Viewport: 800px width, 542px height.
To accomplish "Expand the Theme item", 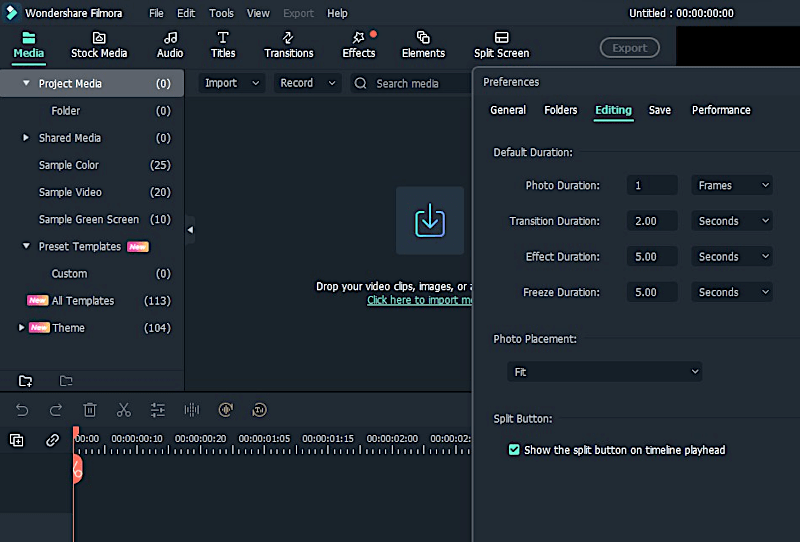I will coord(21,327).
